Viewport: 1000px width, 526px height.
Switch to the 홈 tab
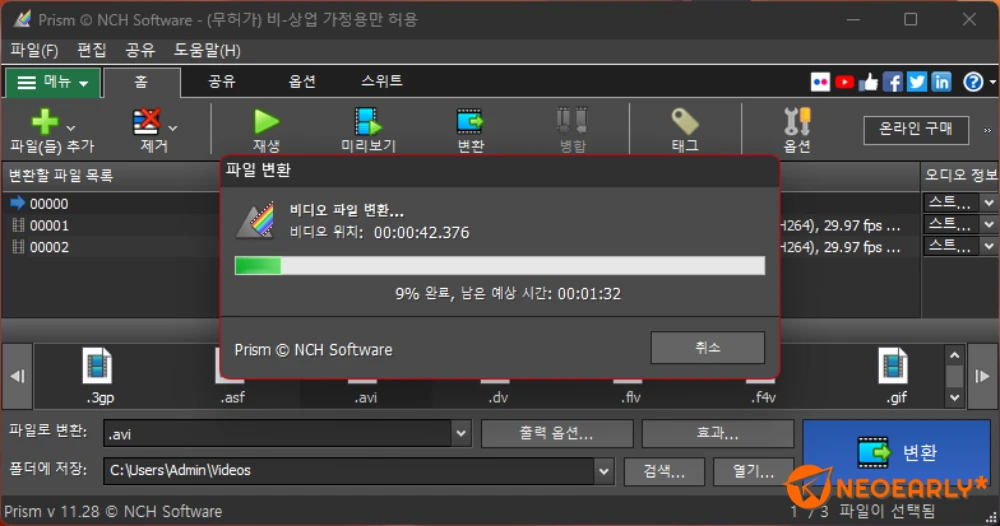tap(142, 82)
